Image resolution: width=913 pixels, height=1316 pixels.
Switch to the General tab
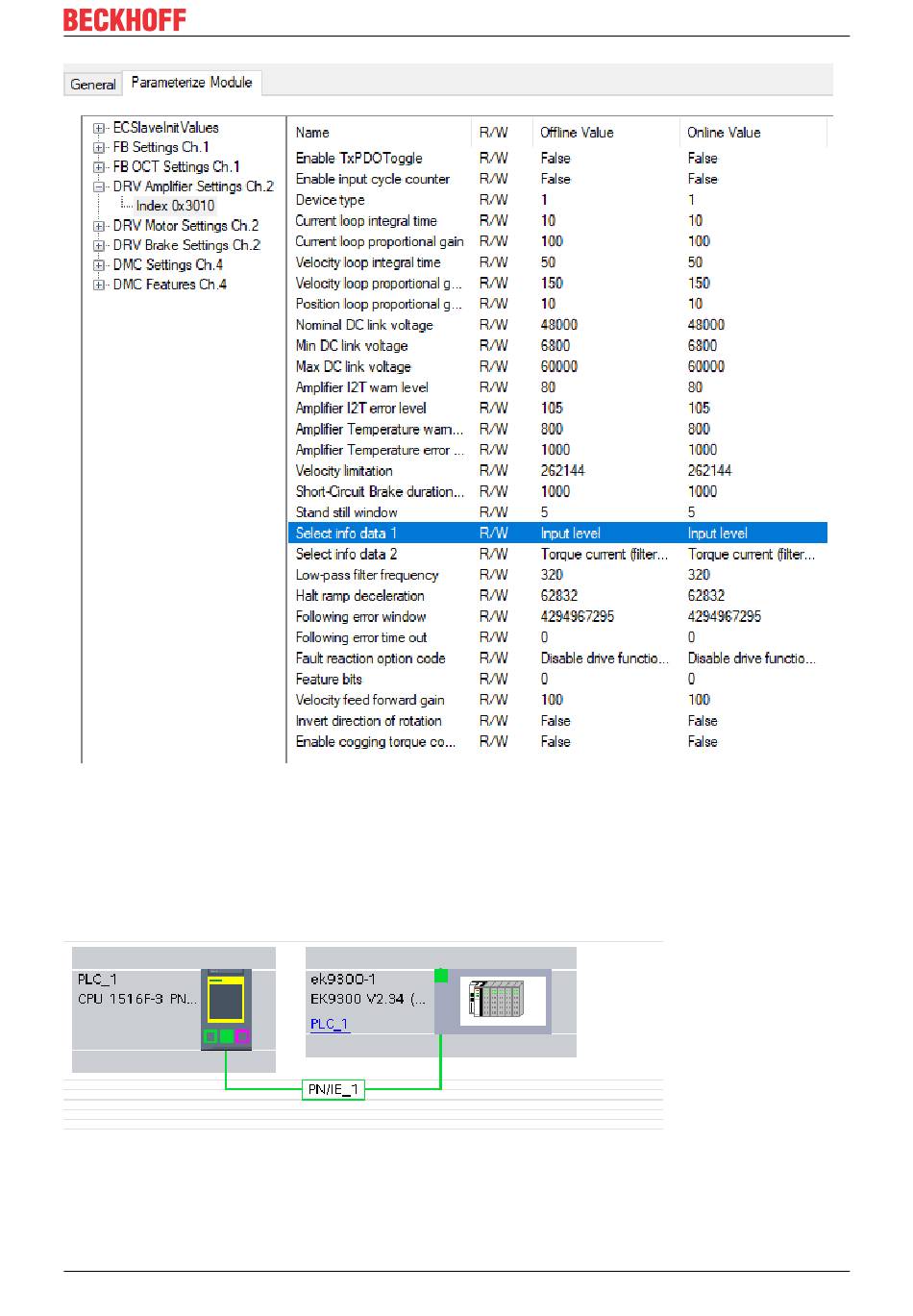[x=93, y=85]
